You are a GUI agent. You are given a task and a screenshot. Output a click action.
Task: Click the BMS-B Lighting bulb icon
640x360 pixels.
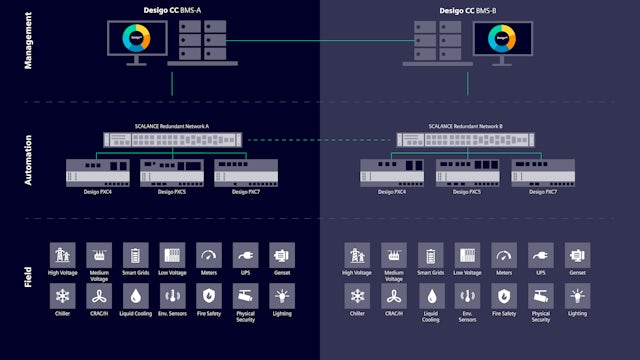tap(577, 296)
